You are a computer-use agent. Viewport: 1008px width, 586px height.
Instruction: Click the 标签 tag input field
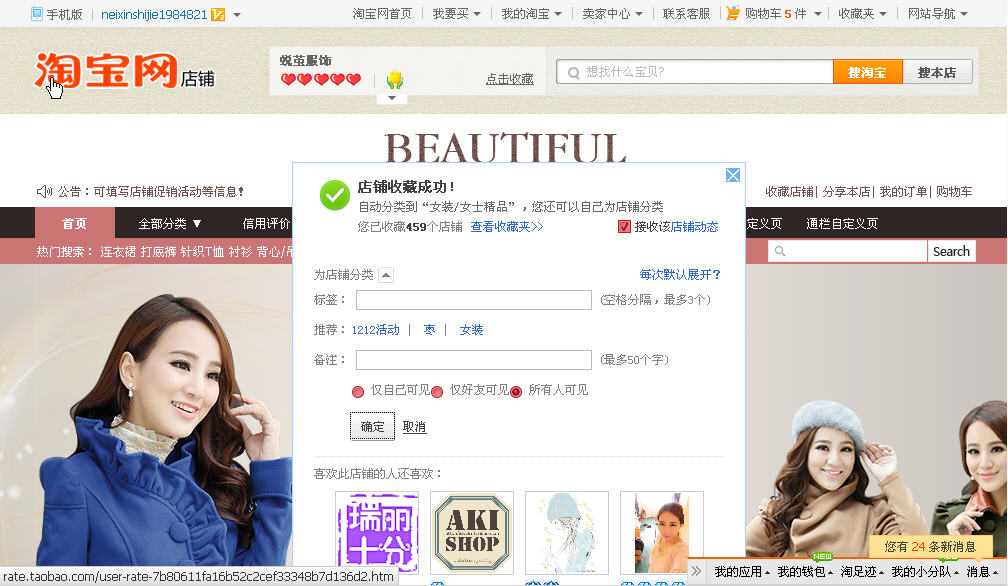[474, 299]
